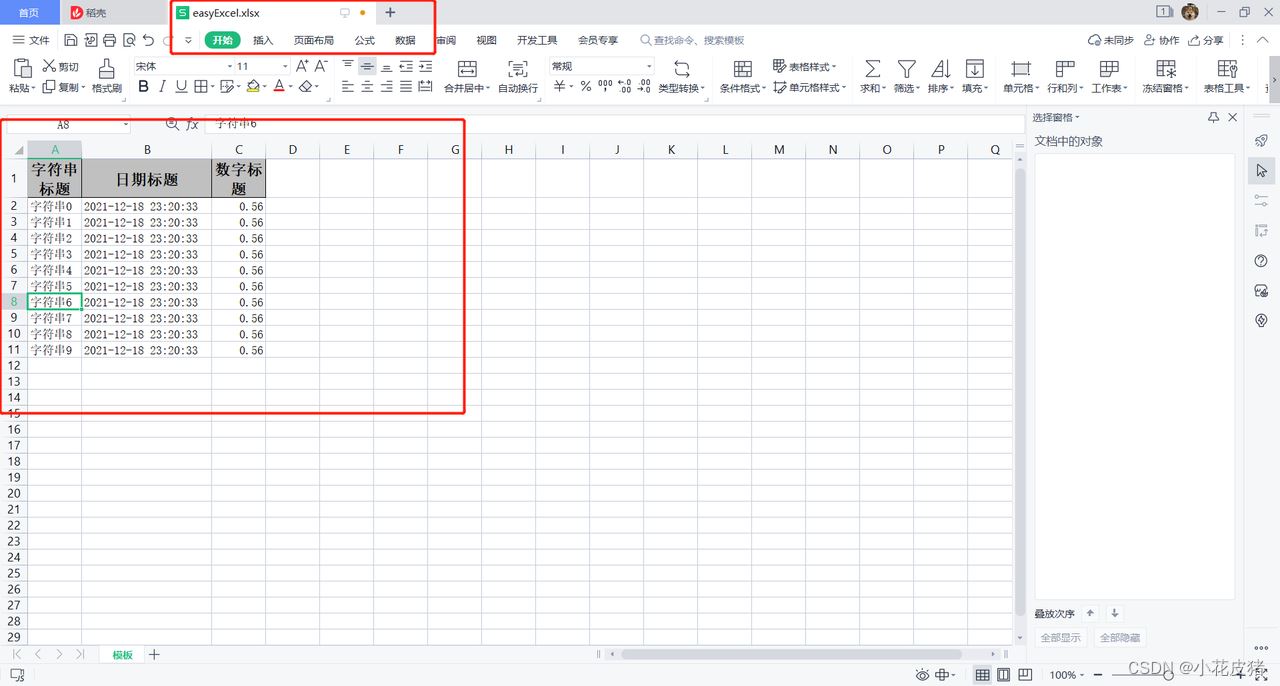
Task: Toggle align text left button
Action: pos(348,87)
